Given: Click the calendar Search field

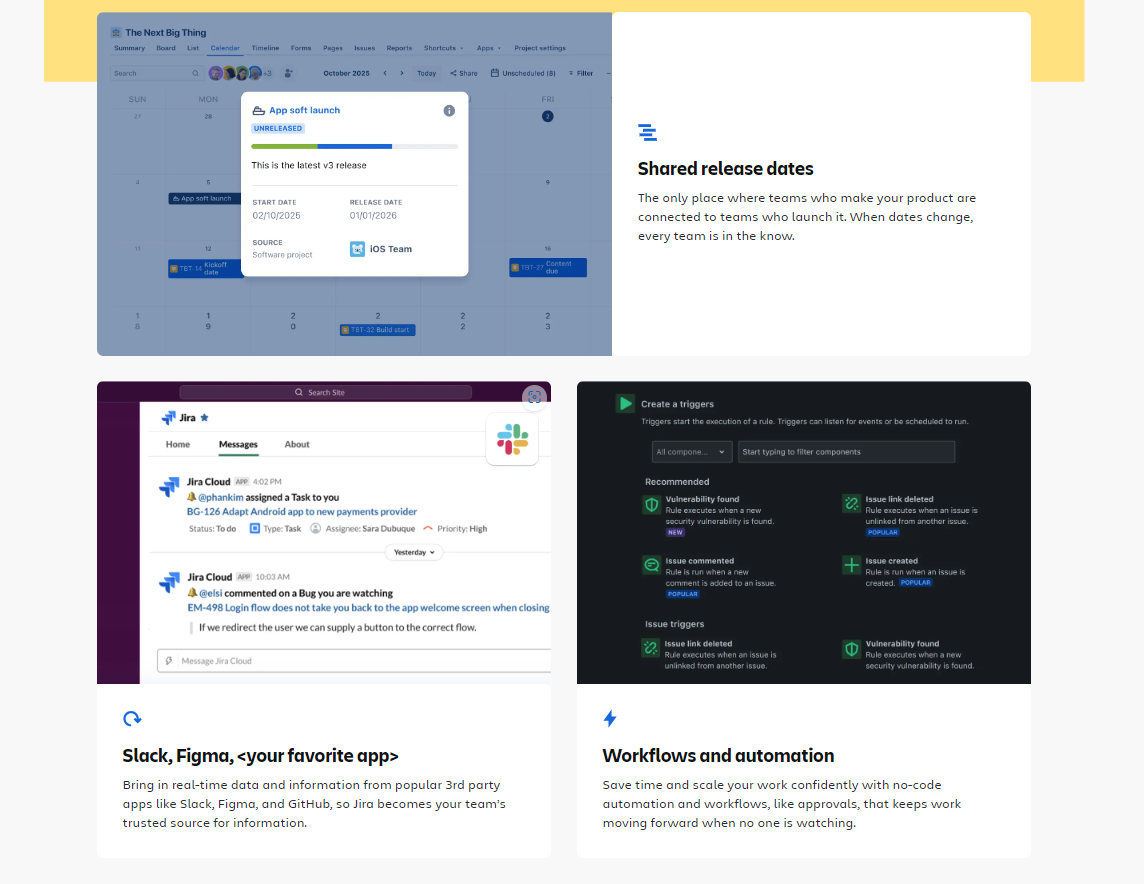Looking at the screenshot, I should [x=156, y=73].
